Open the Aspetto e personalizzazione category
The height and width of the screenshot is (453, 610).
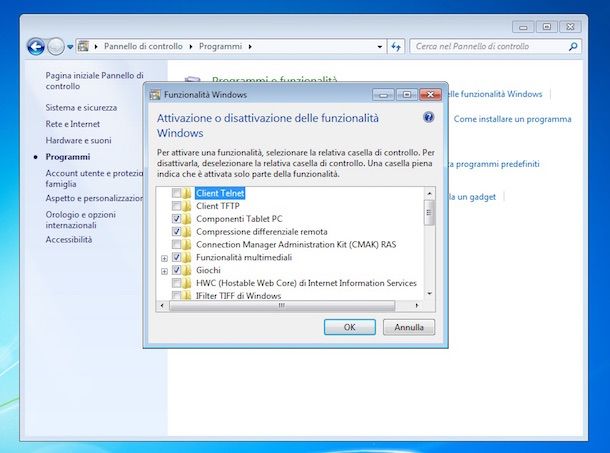tap(94, 198)
